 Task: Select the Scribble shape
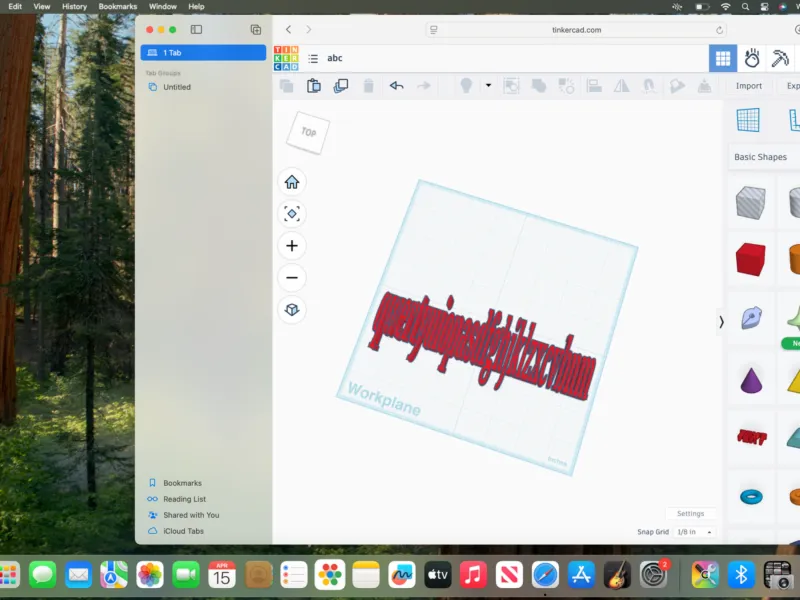(x=752, y=318)
